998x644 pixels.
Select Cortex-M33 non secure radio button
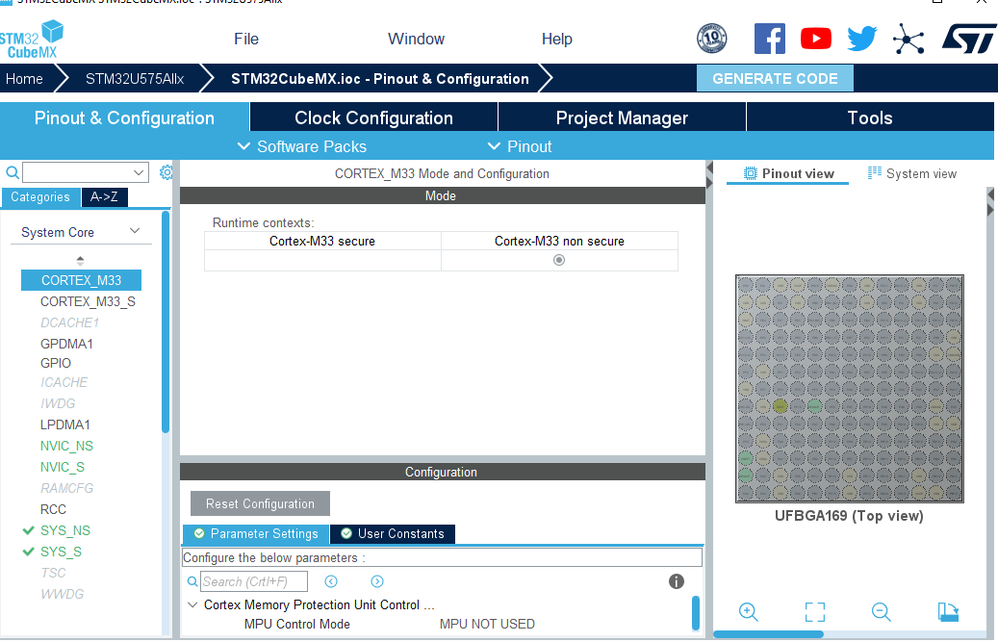tap(559, 260)
